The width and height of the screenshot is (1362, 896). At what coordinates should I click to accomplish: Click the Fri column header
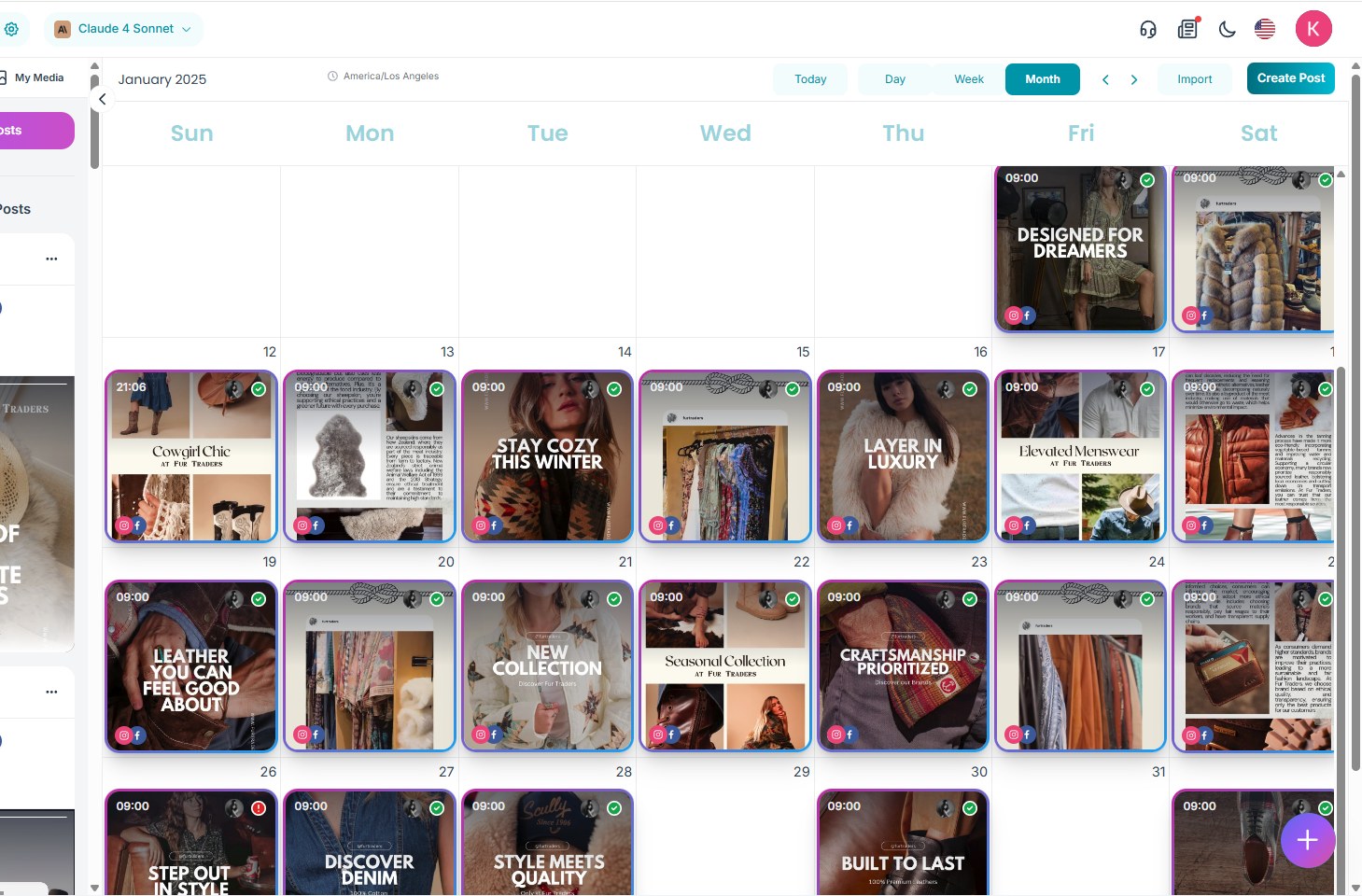coord(1081,133)
